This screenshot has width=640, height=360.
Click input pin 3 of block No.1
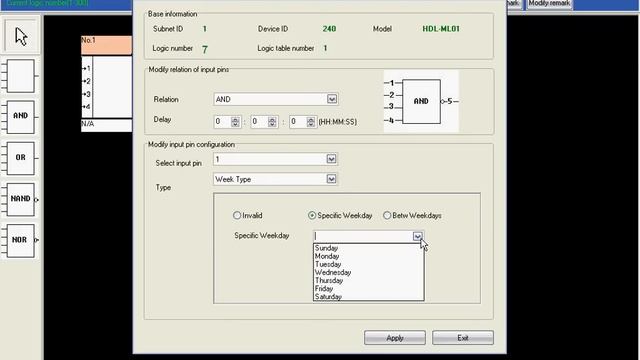pos(87,94)
